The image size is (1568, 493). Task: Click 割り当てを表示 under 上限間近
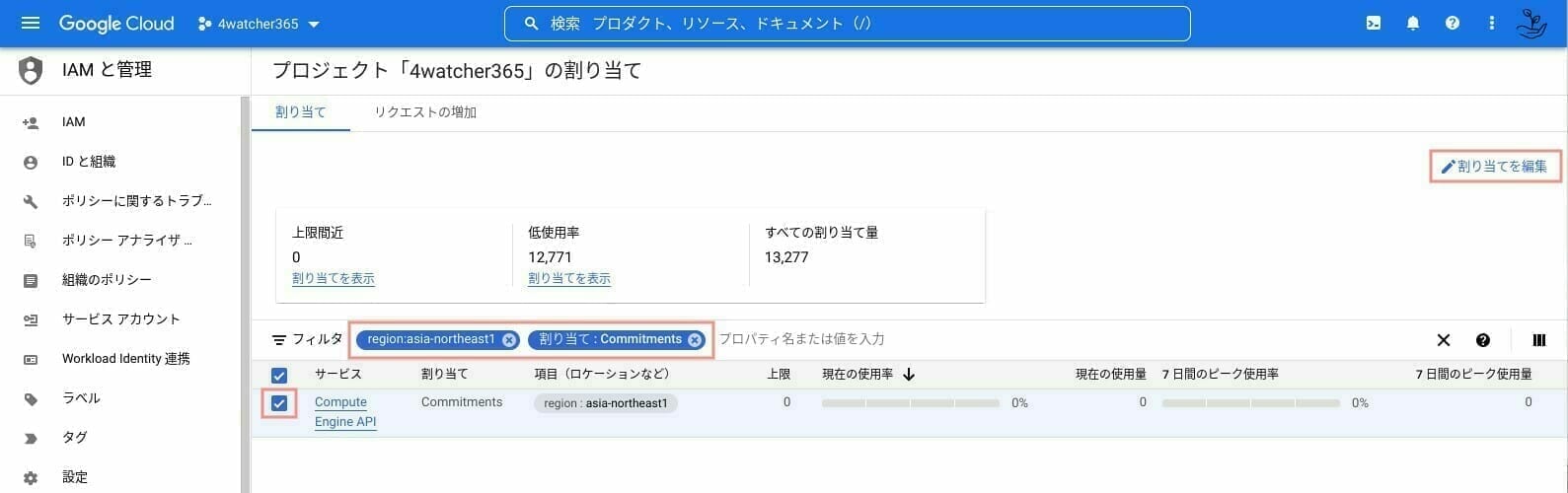334,279
